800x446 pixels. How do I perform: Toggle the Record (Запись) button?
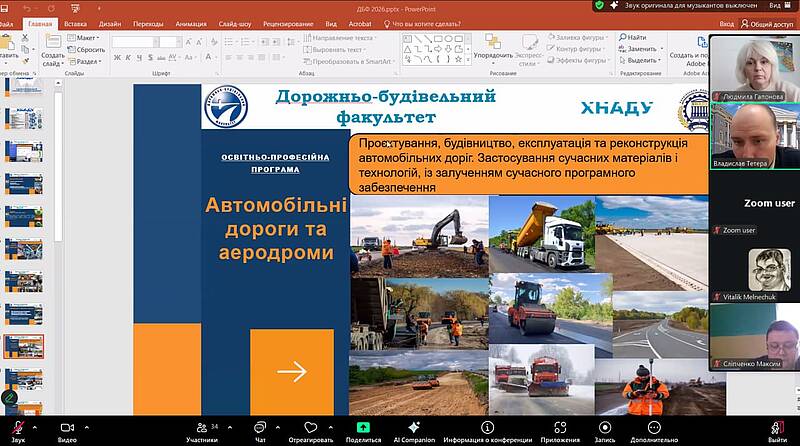[605, 427]
